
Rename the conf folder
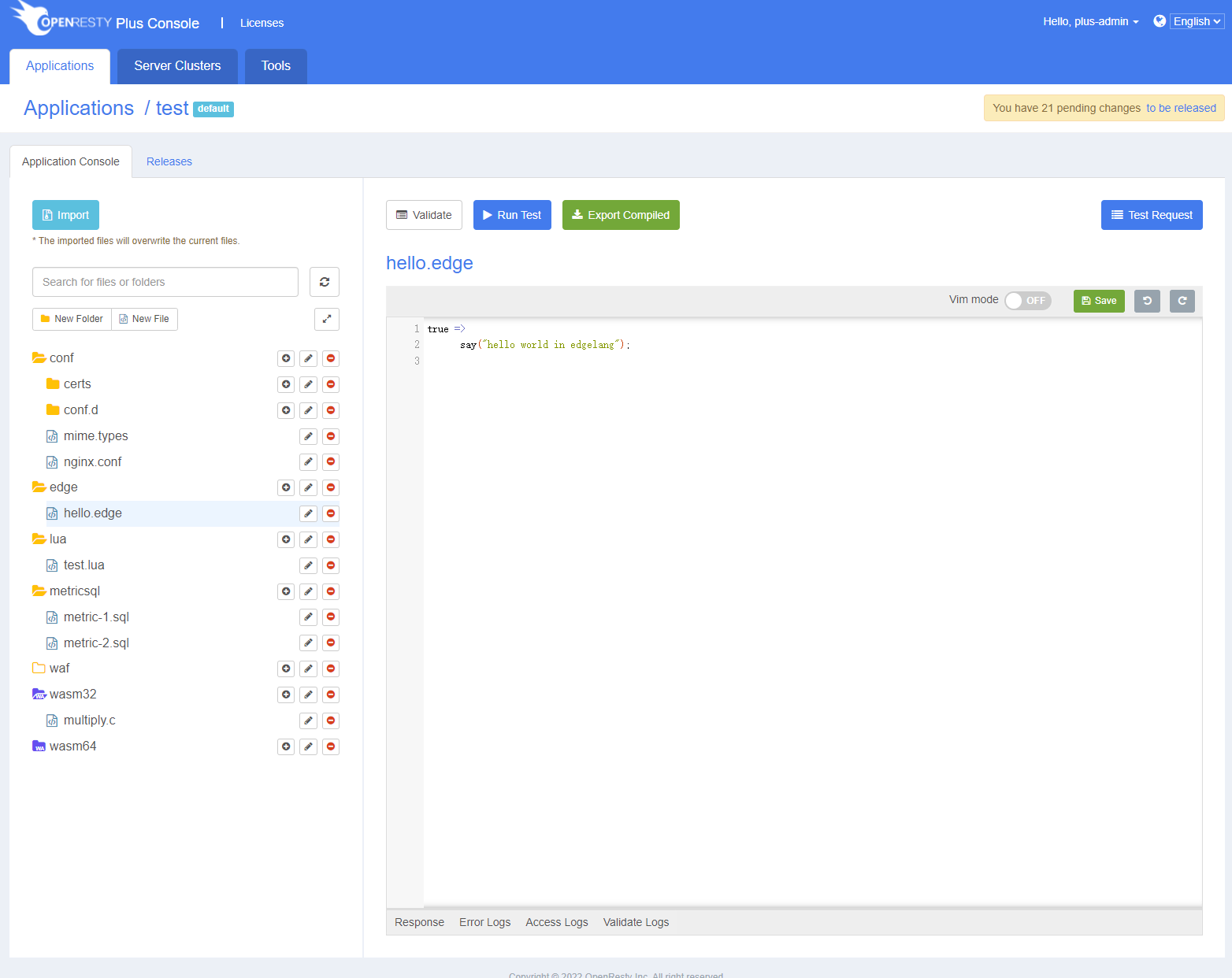pos(309,358)
